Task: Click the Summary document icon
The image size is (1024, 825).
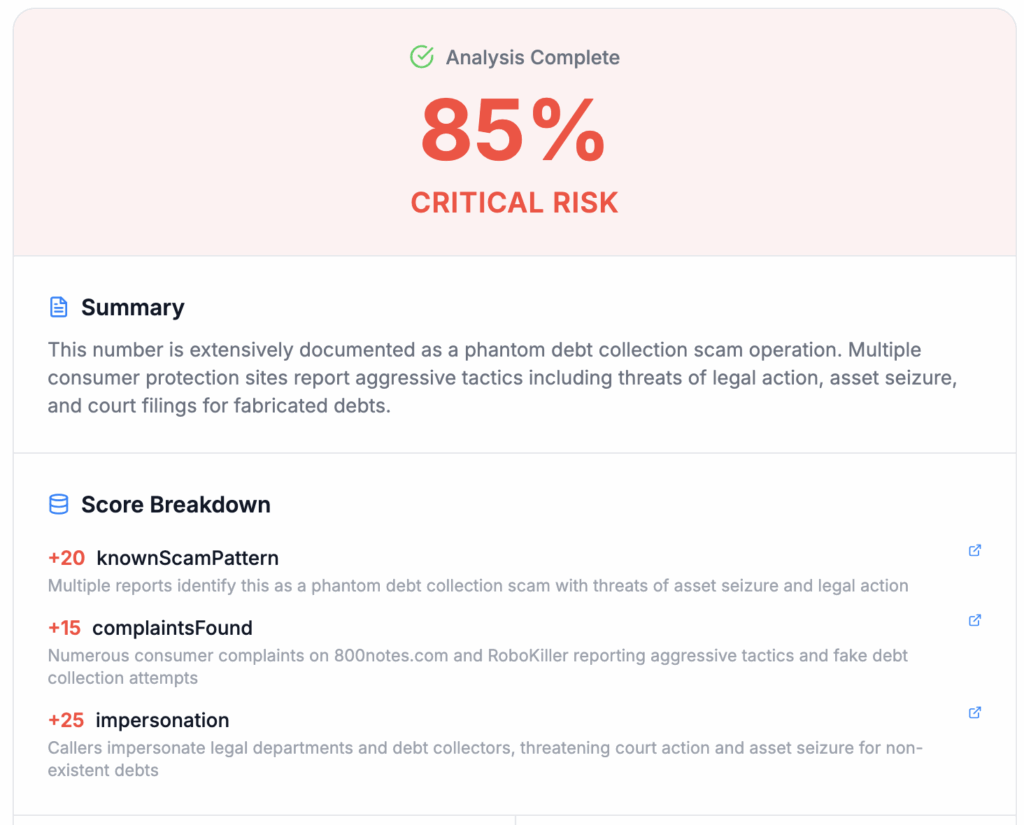Action: (x=59, y=307)
